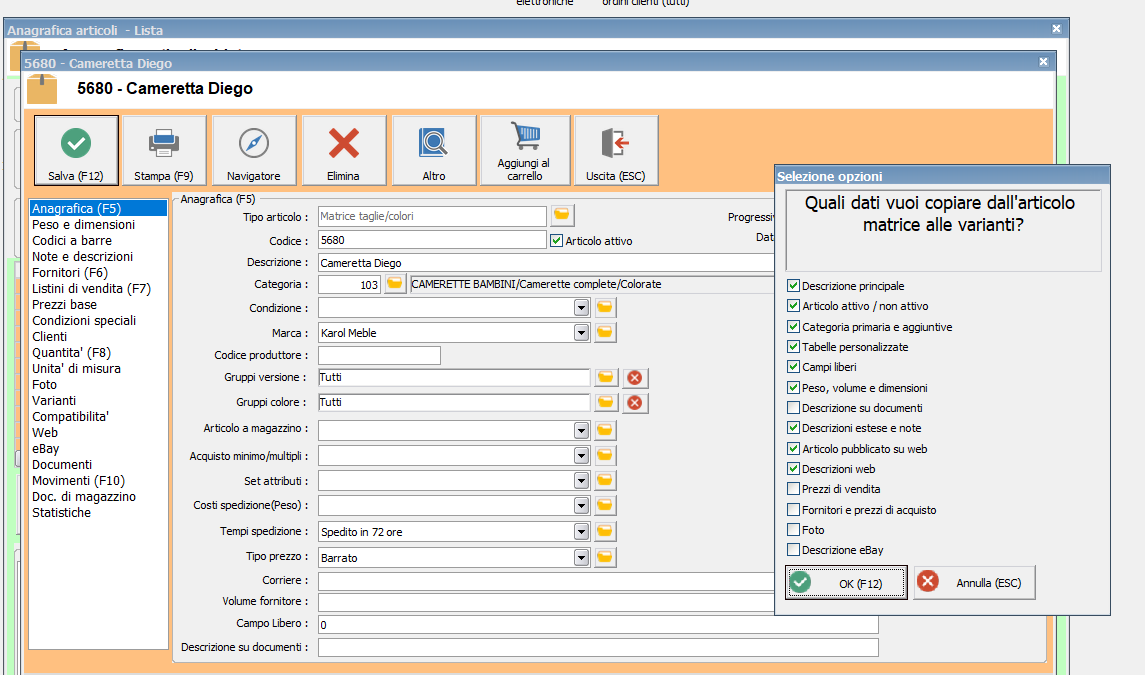Enable the Prezzi di vendita checkbox
The width and height of the screenshot is (1145, 675).
click(x=793, y=489)
